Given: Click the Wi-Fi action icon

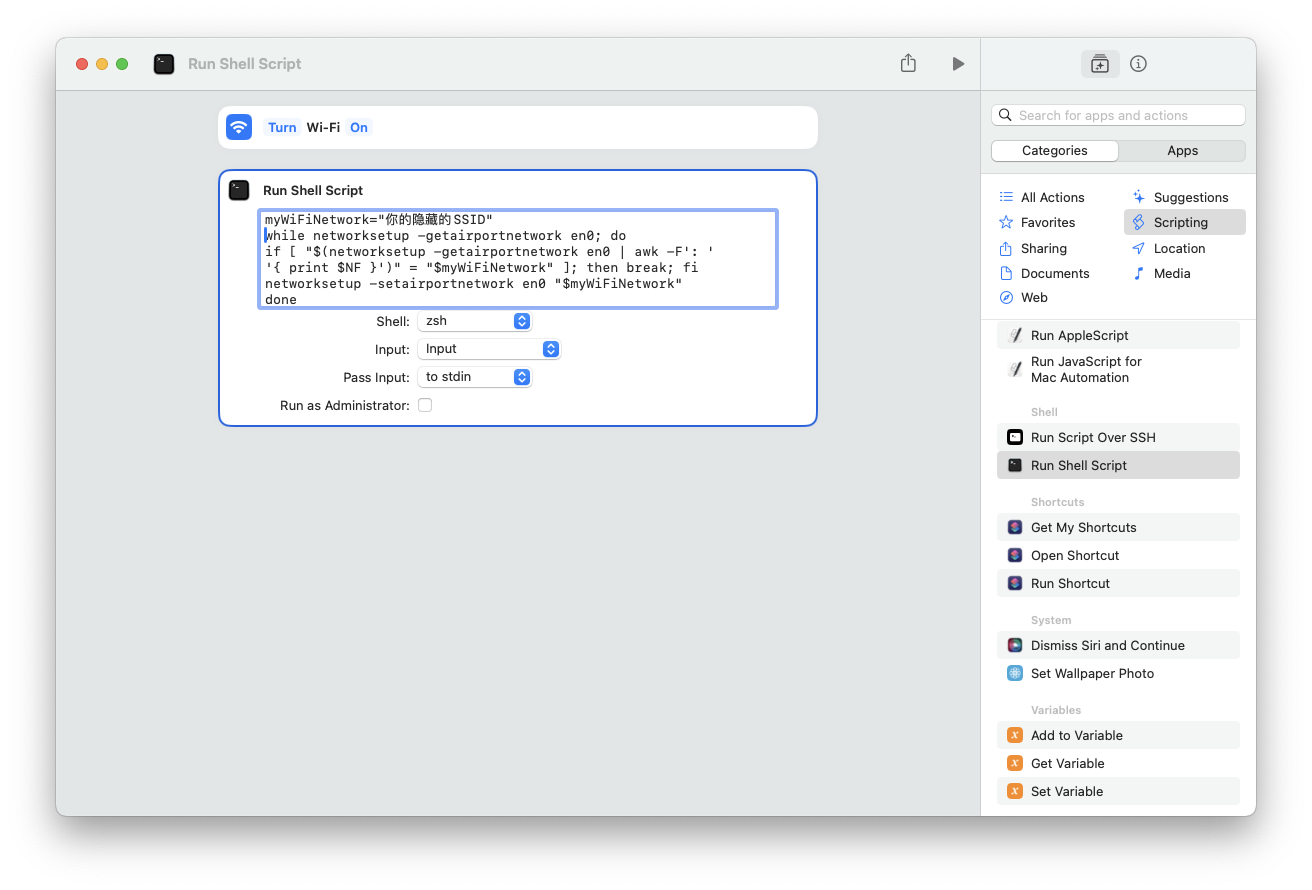Looking at the screenshot, I should pyautogui.click(x=239, y=127).
